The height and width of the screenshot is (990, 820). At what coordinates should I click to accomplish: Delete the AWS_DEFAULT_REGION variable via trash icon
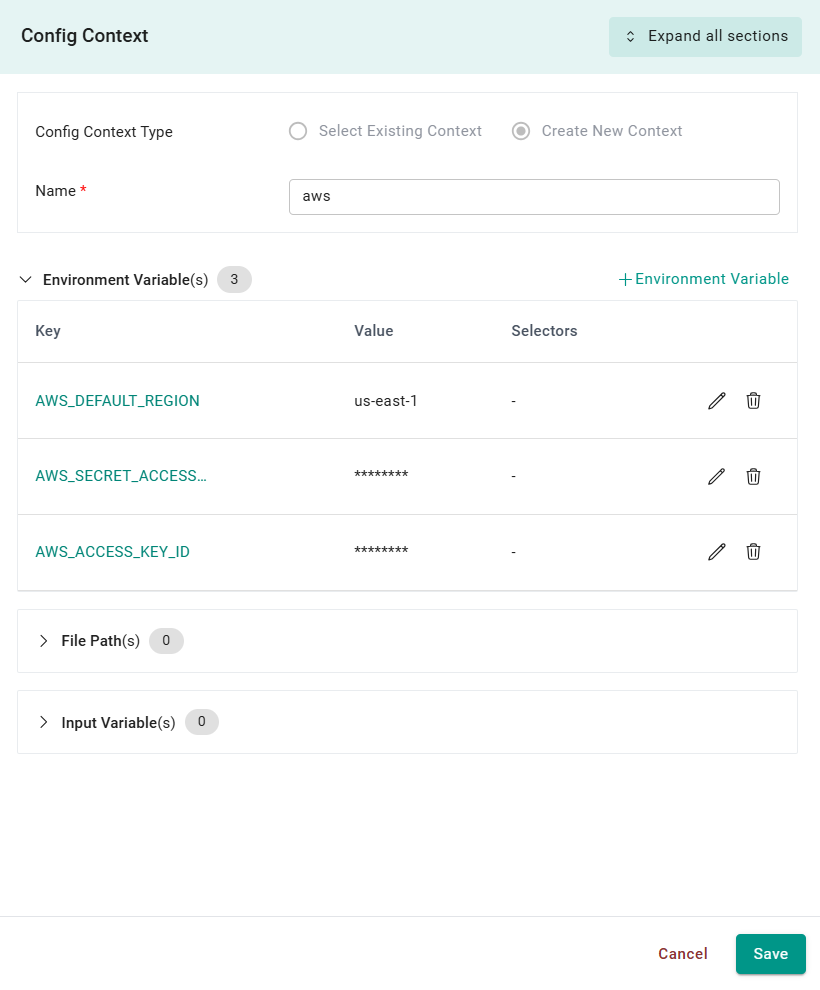(x=754, y=401)
